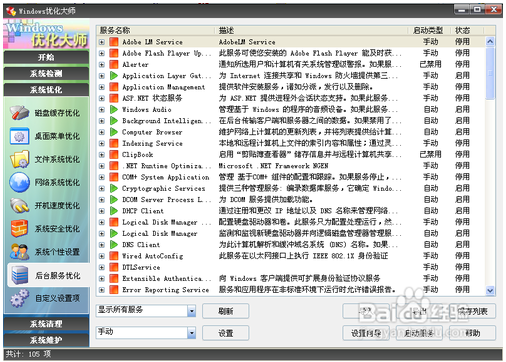The width and height of the screenshot is (506, 362).
Task: Select 后台服务优化 in the sidebar
Action: click(48, 275)
